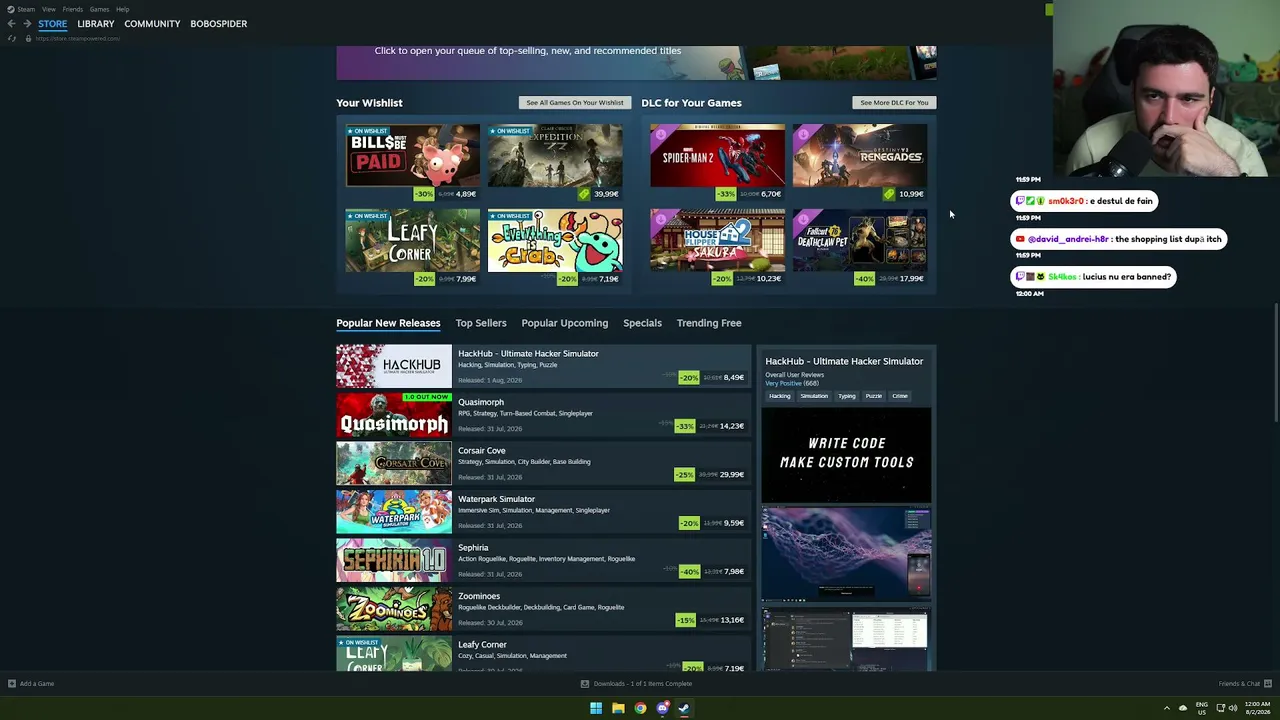
Task: Switch to the COMMUNITY section
Action: [152, 24]
